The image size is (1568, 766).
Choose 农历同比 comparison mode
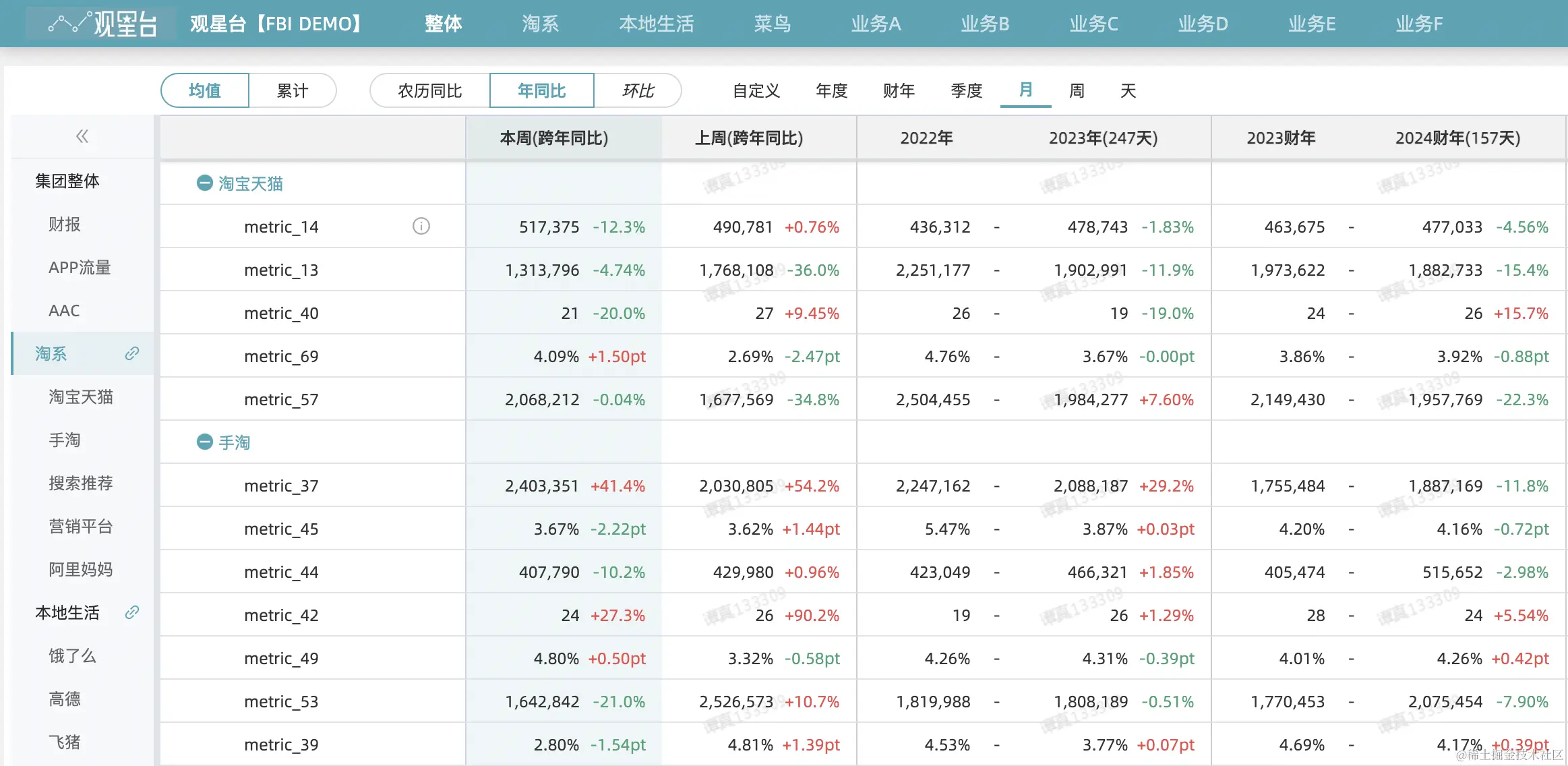point(429,90)
